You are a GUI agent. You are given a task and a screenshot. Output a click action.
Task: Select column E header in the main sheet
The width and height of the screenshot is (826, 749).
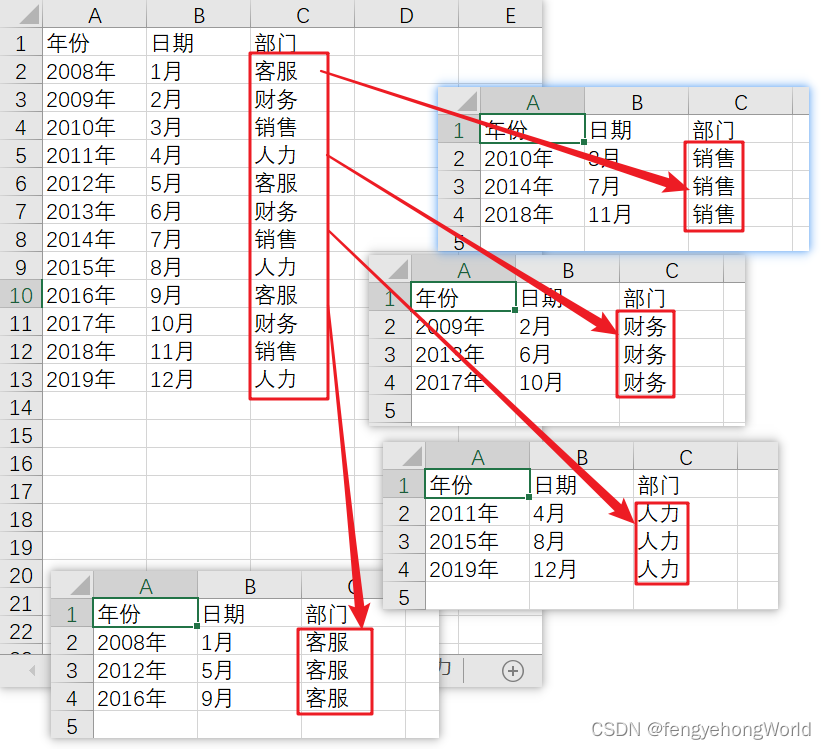click(510, 15)
